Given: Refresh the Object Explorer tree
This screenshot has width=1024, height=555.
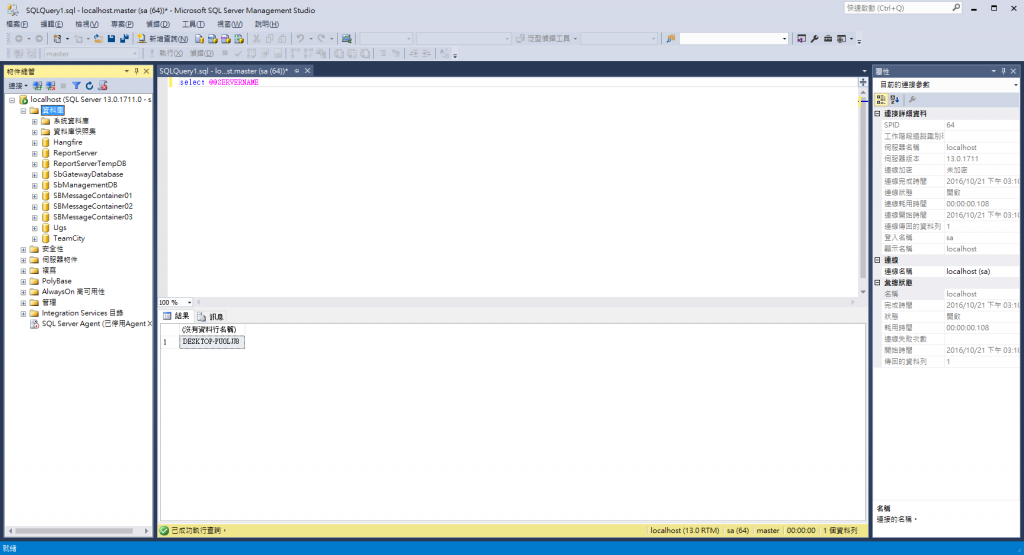Looking at the screenshot, I should [x=89, y=86].
